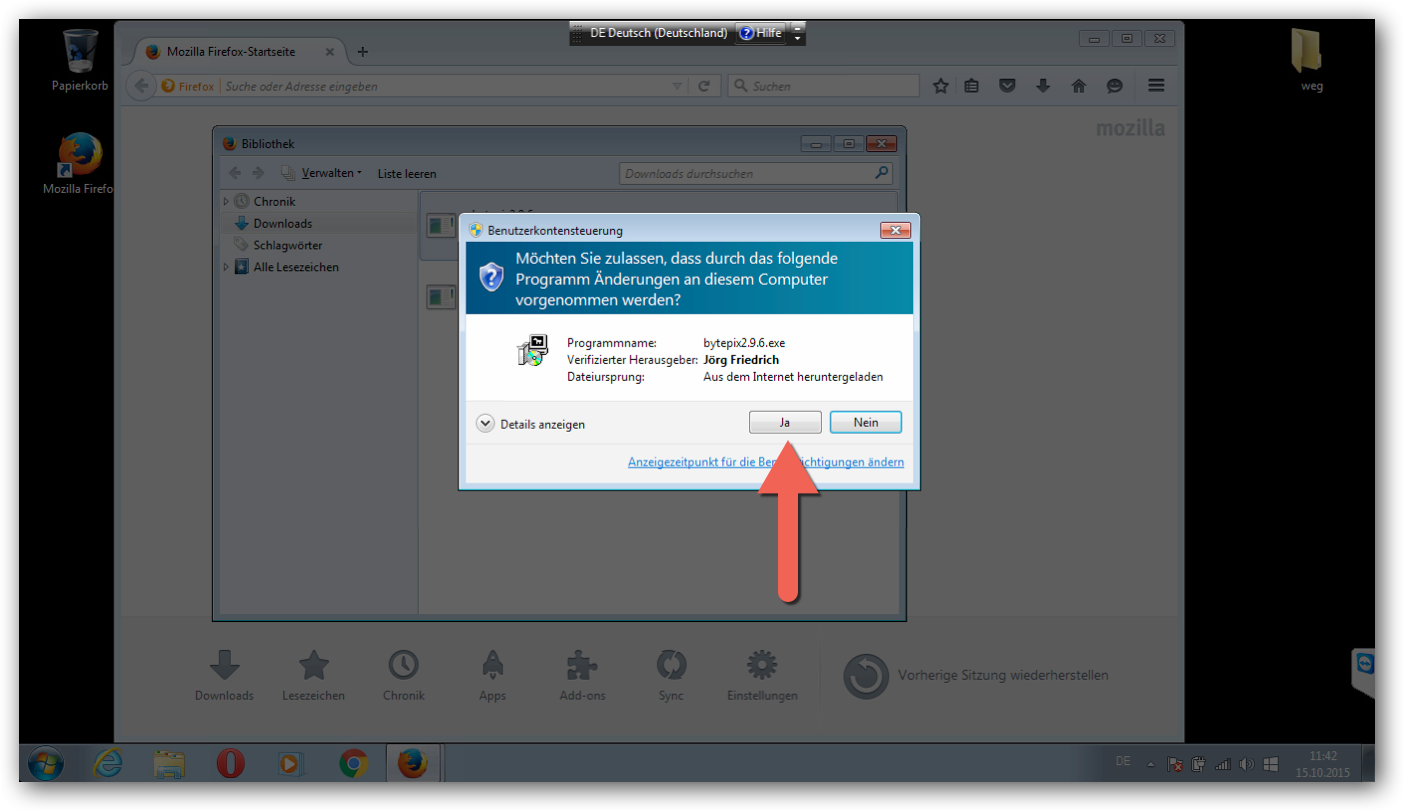This screenshot has width=1404, height=811.
Task: Open the address bar history dropdown arrow
Action: pos(677,86)
